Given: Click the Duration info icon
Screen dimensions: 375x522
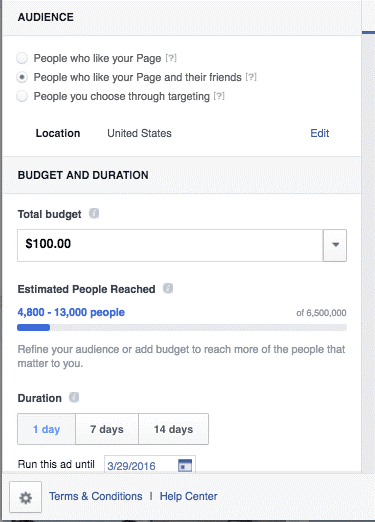Looking at the screenshot, I should [x=74, y=397].
